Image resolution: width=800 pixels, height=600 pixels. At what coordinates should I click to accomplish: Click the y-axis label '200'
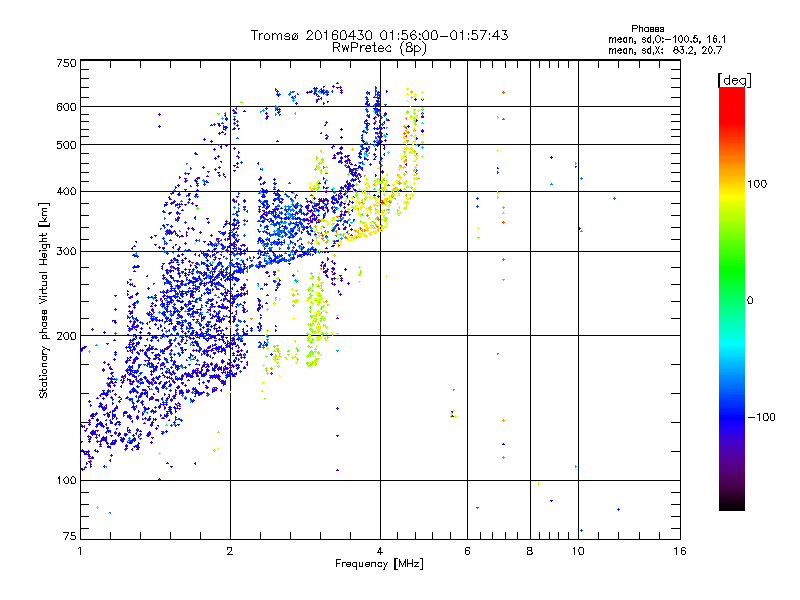pos(66,336)
